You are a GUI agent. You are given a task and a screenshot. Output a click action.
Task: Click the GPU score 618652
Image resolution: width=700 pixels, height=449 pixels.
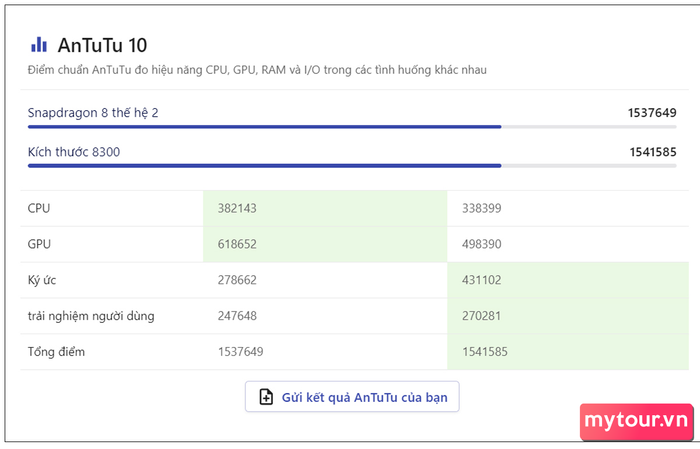pyautogui.click(x=237, y=244)
